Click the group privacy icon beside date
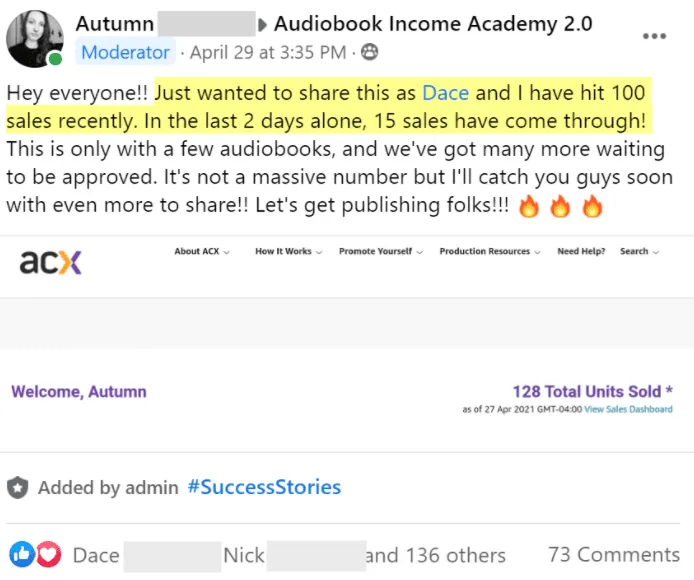The height and width of the screenshot is (580, 694). (370, 52)
